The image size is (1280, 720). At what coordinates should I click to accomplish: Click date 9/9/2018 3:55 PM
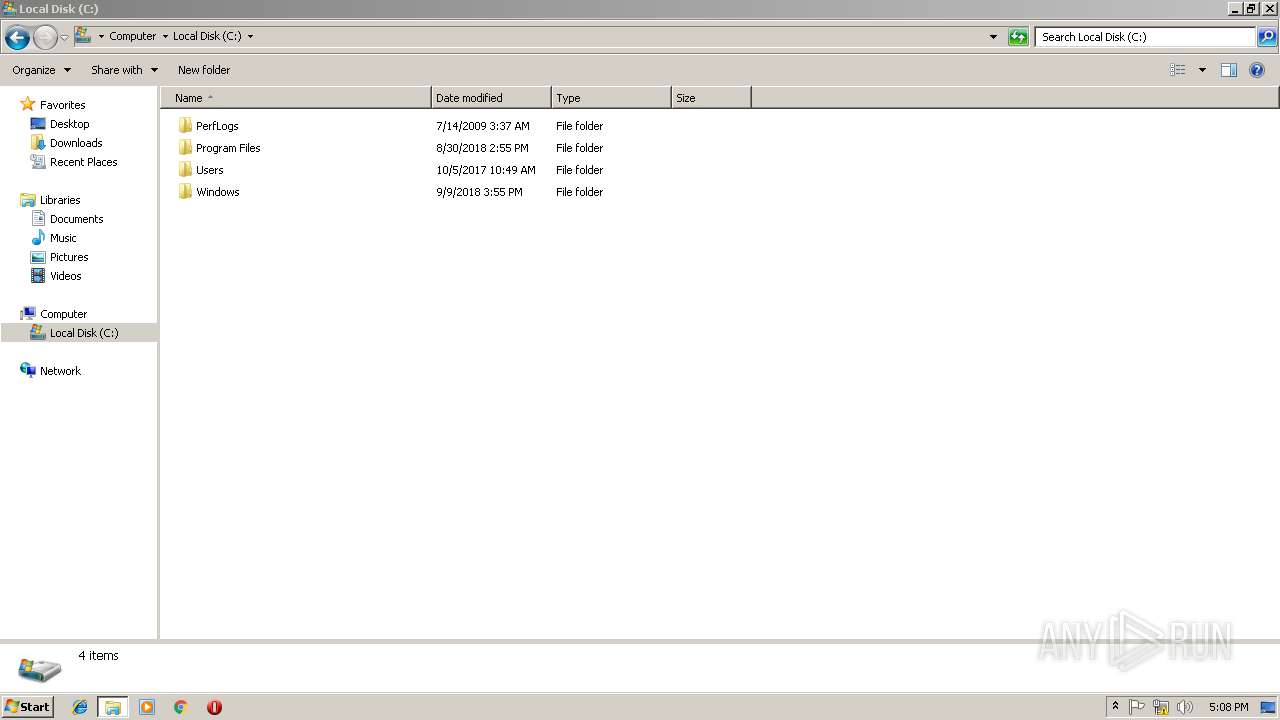[x=479, y=192]
